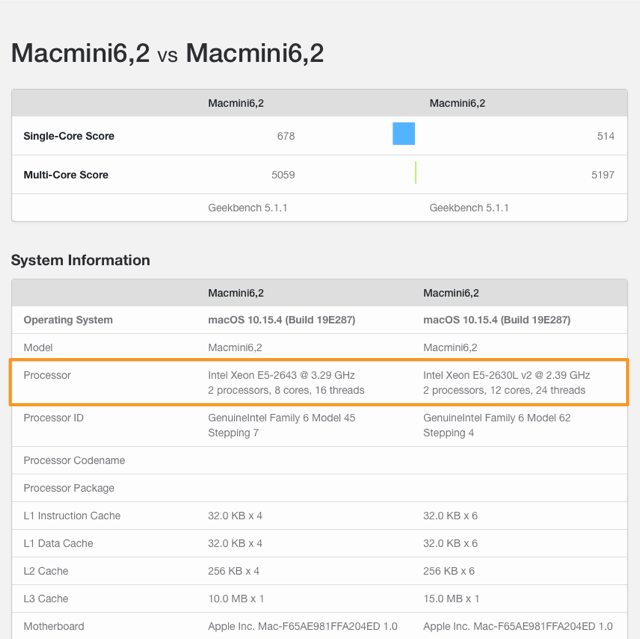Image resolution: width=640 pixels, height=639 pixels.
Task: Click the 10.0 MB x 1 L3 cache value
Action: [236, 599]
